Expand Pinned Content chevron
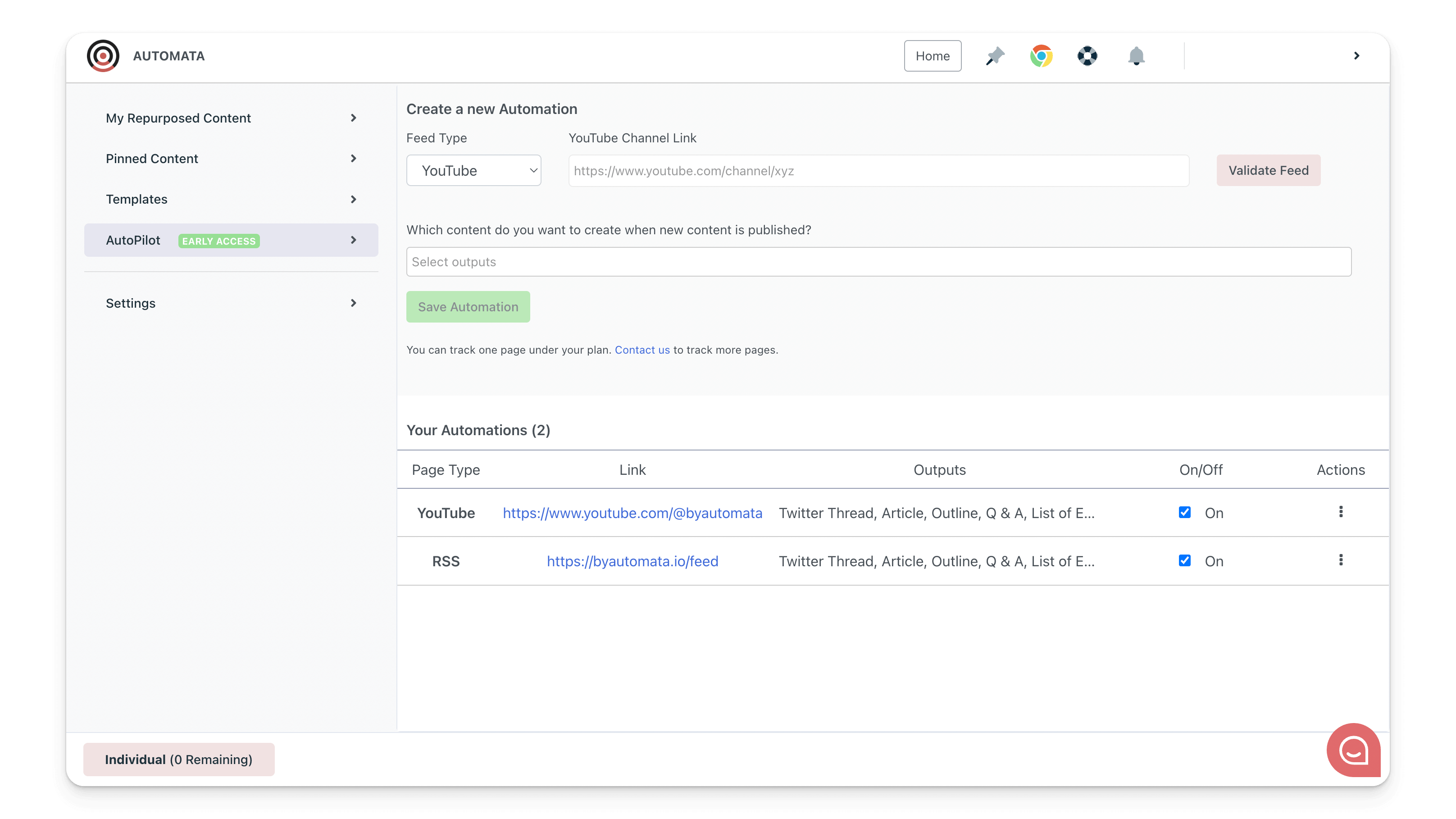The width and height of the screenshot is (1456, 819). point(354,158)
